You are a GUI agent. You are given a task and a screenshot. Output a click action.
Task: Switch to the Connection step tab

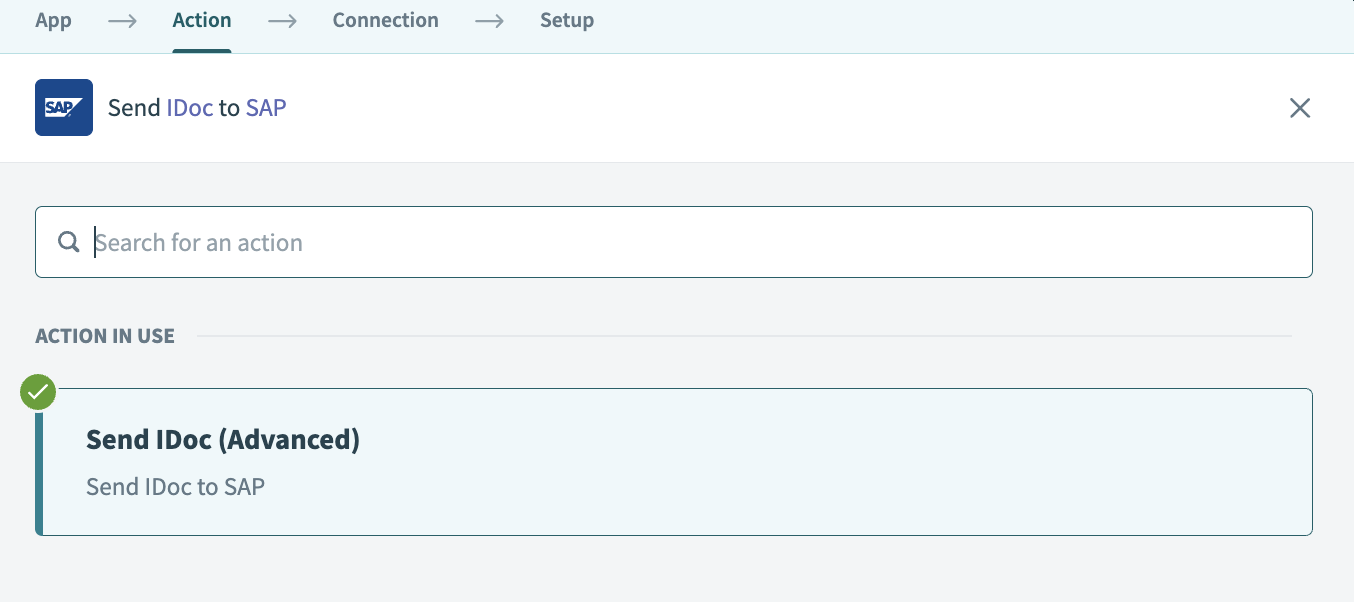[x=385, y=21]
